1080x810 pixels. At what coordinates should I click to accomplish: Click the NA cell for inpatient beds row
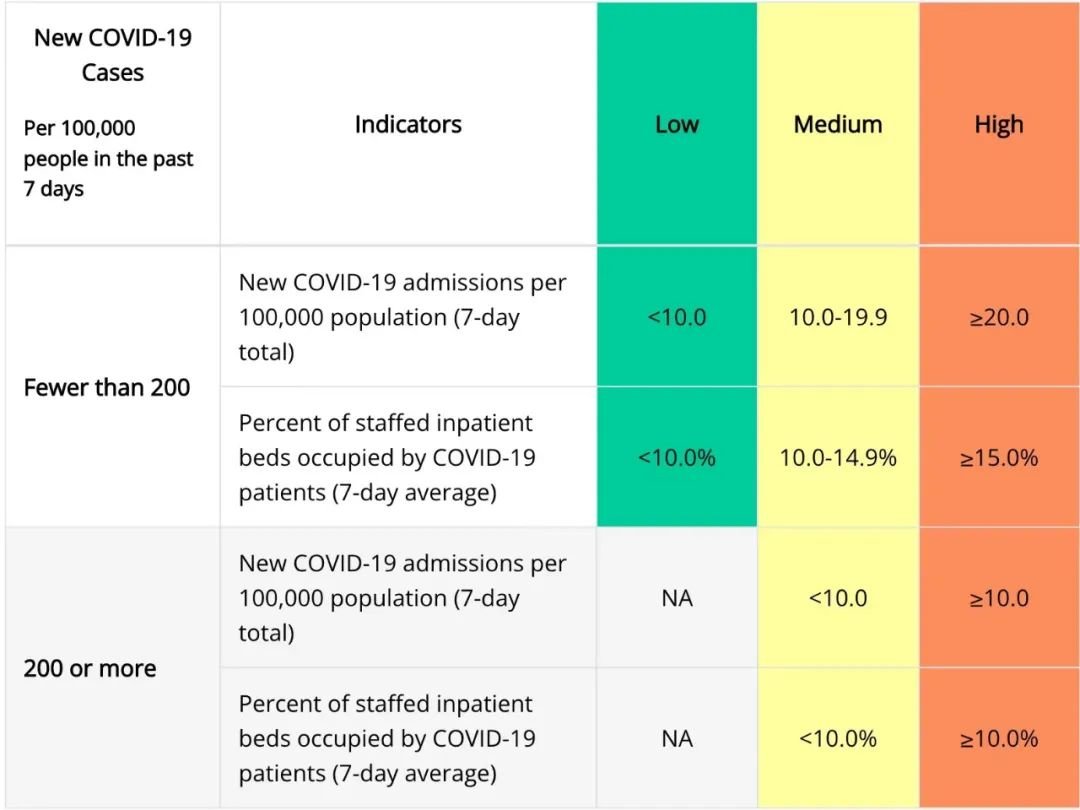676,738
